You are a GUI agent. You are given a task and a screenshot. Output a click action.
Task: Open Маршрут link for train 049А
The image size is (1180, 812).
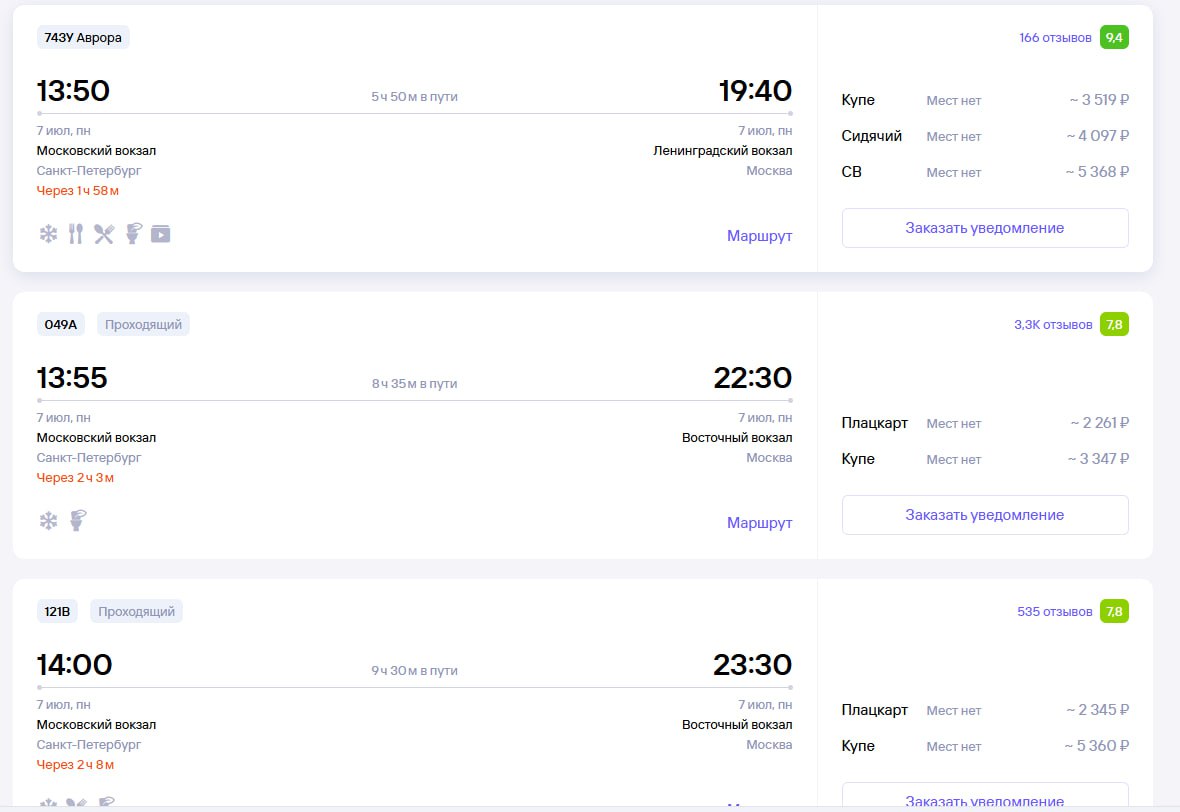coord(759,522)
